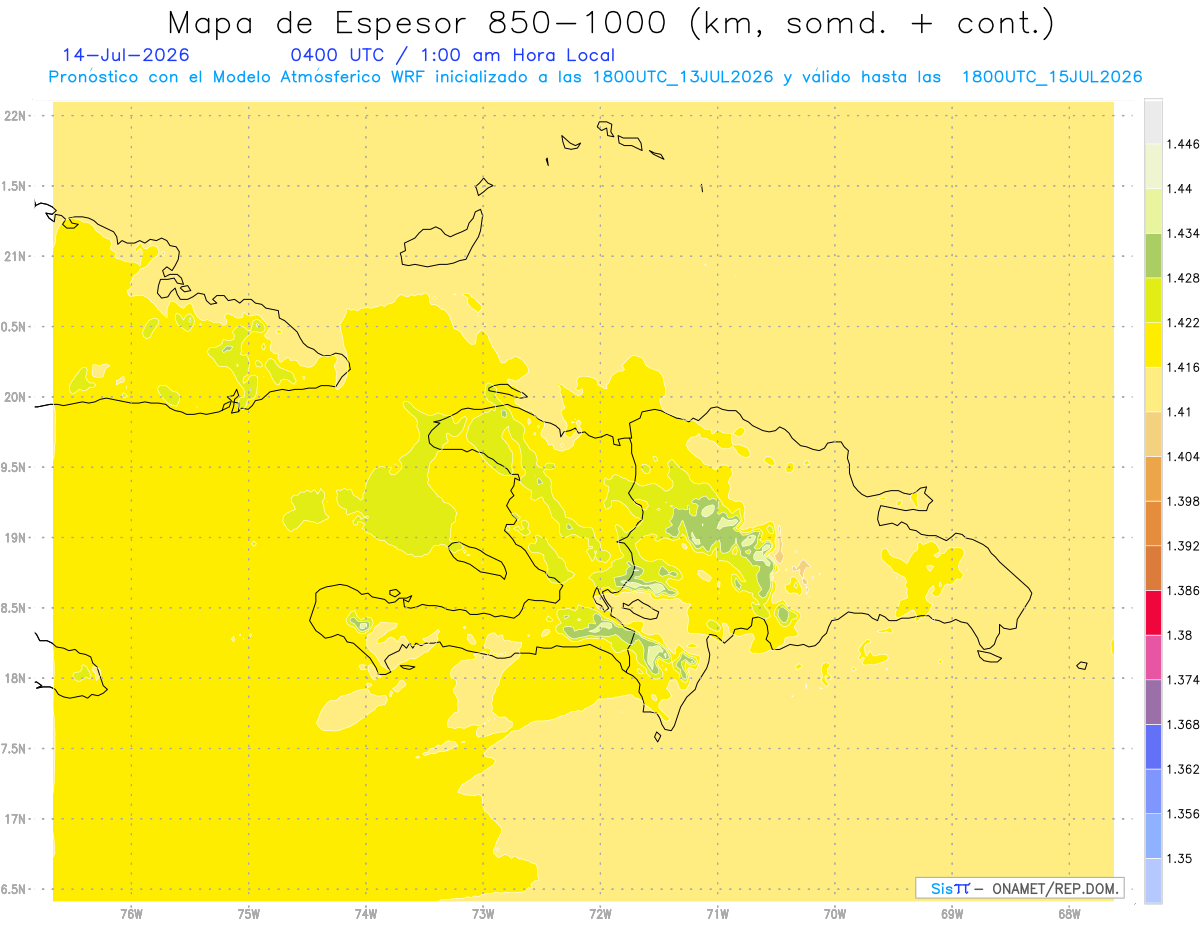The width and height of the screenshot is (1200, 927).
Task: Click the '18N' latitude axis label
Action: point(14,678)
